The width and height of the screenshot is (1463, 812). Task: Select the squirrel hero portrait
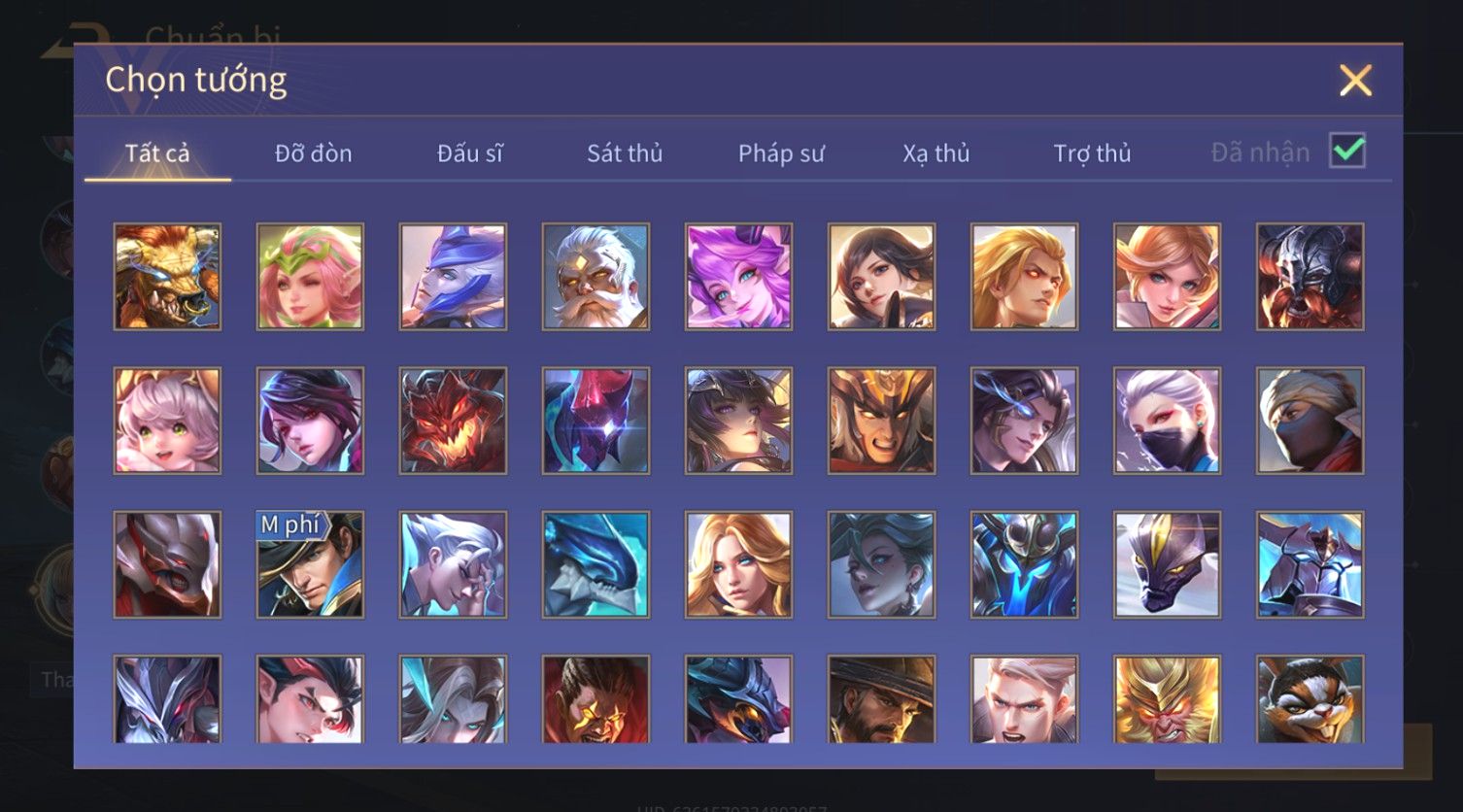click(x=1310, y=699)
